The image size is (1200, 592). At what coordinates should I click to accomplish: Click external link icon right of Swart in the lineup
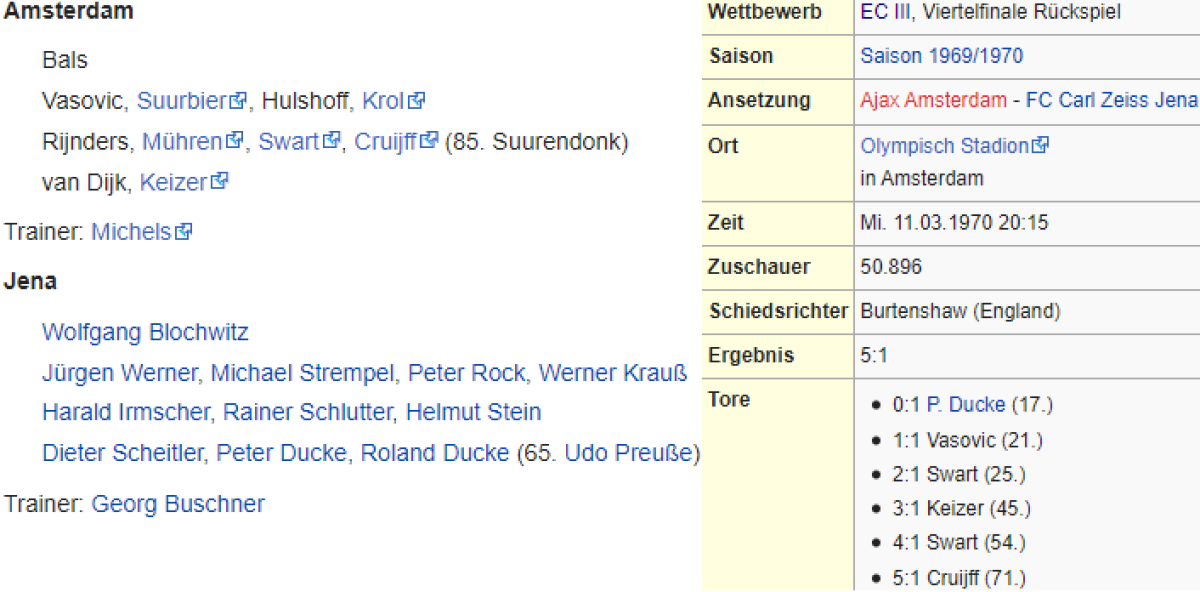[334, 142]
